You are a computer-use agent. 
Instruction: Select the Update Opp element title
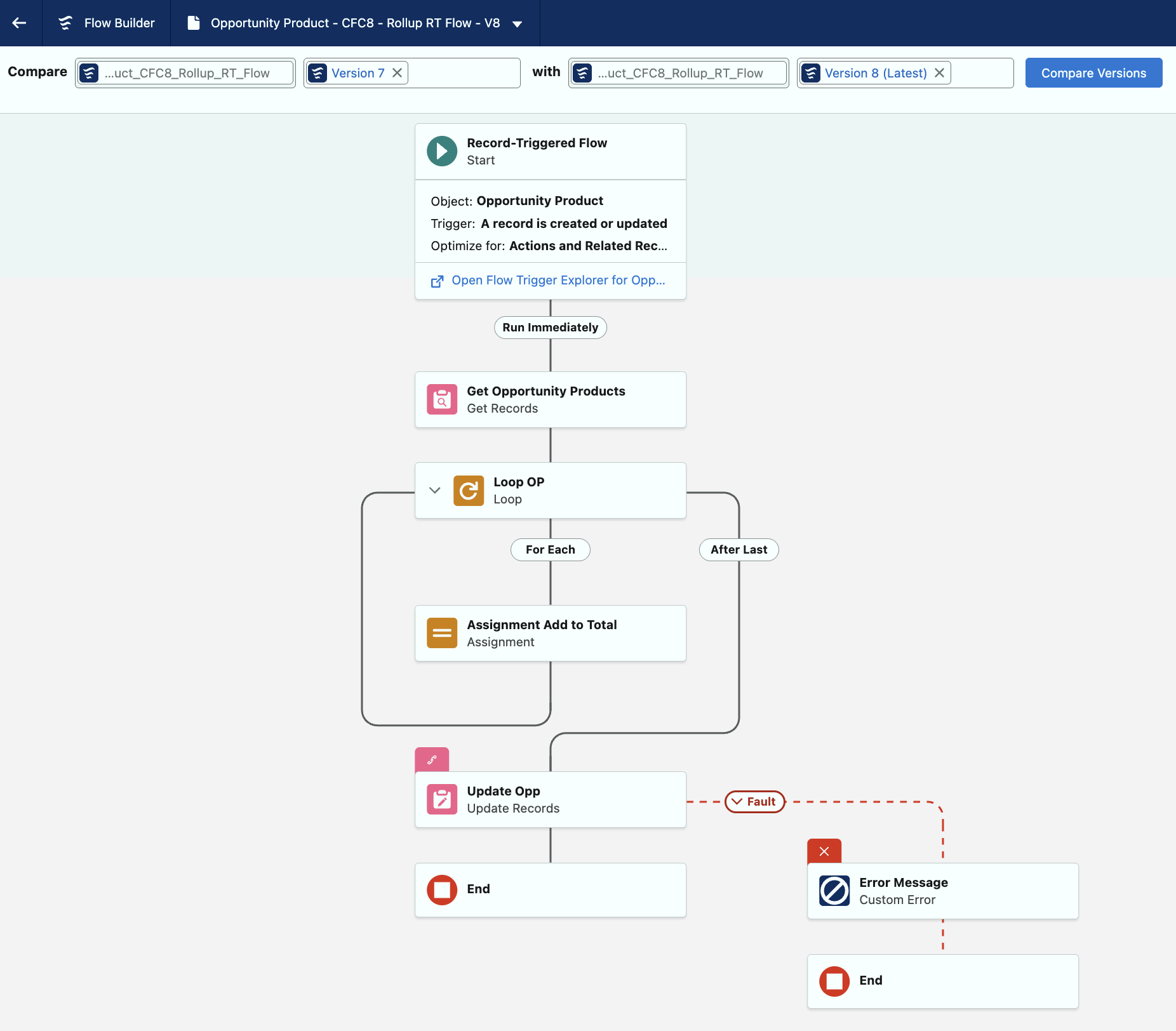(x=504, y=791)
